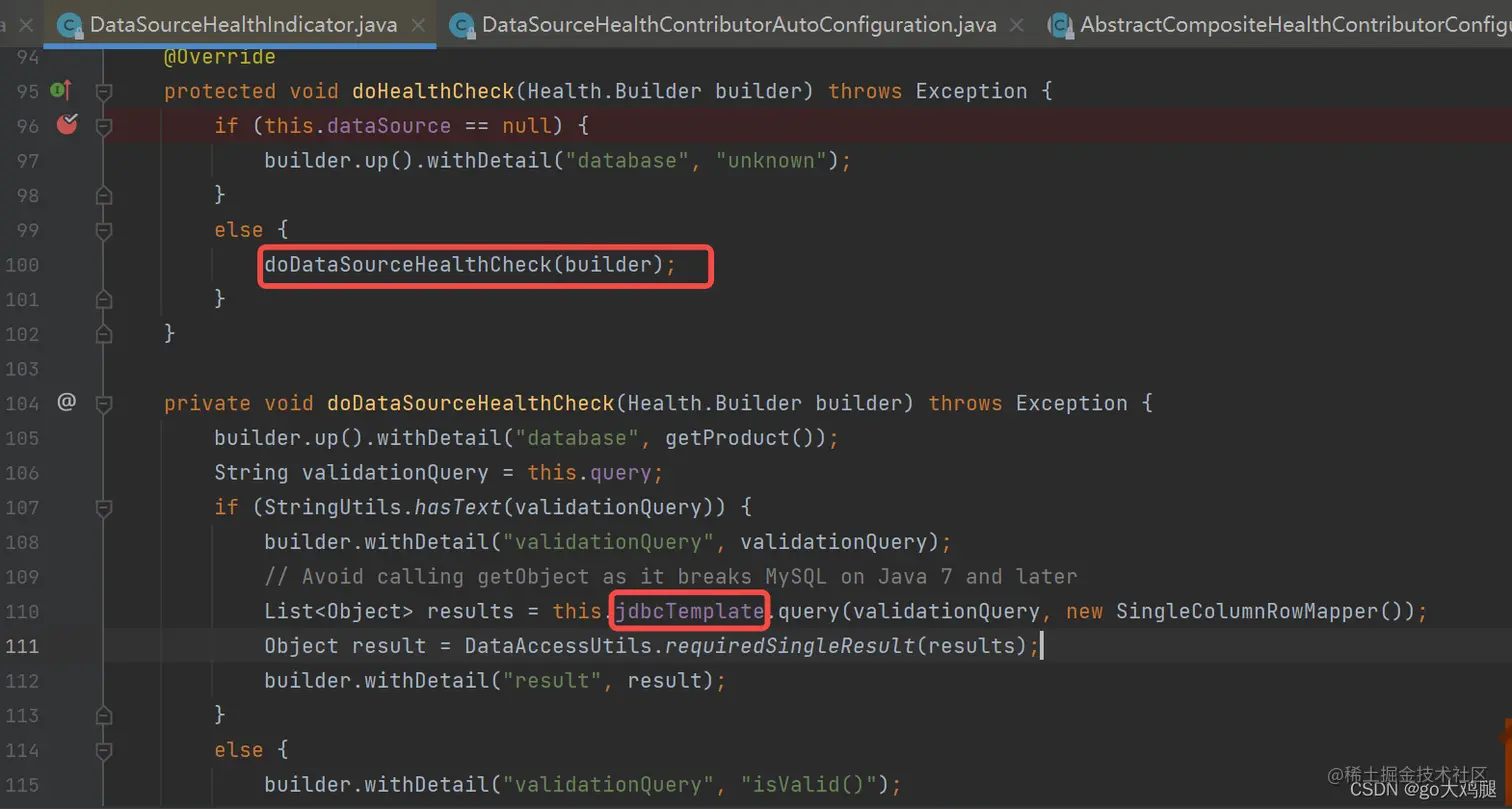The image size is (1512, 809).
Task: Click SingleColumnRowMapper on line 110
Action: coord(1247,611)
